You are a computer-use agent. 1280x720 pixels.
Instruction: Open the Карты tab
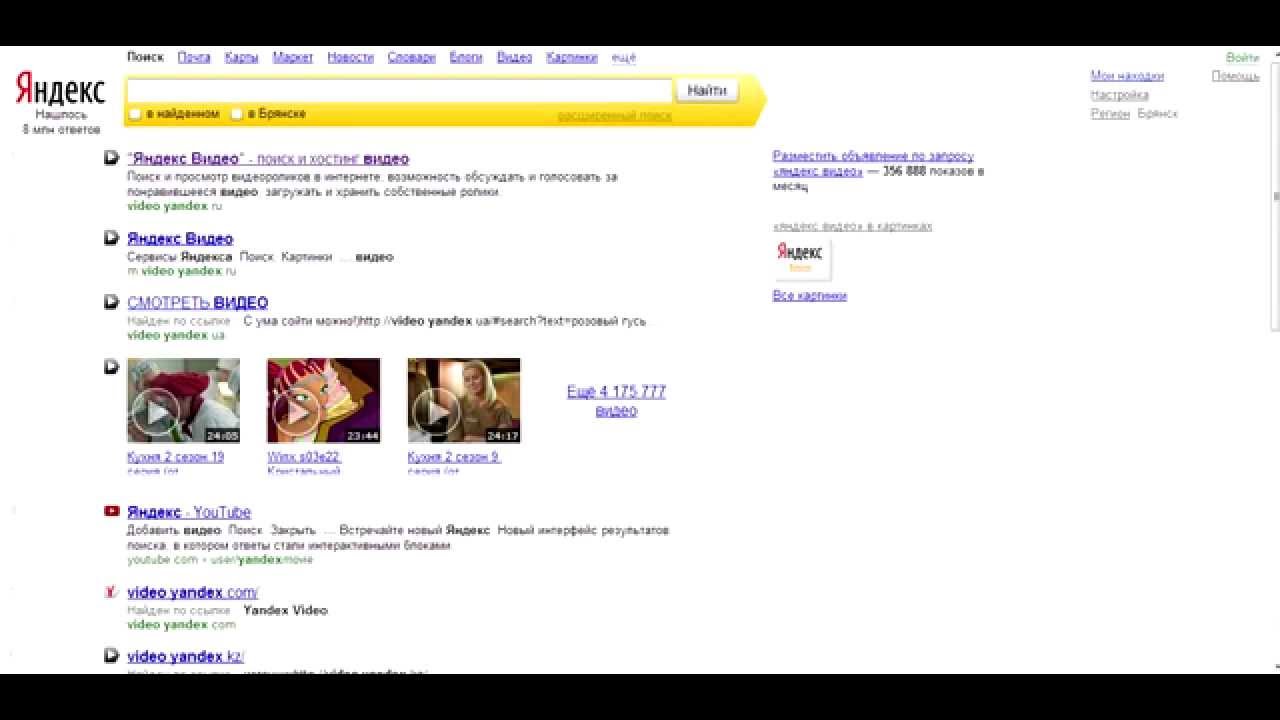pos(242,58)
